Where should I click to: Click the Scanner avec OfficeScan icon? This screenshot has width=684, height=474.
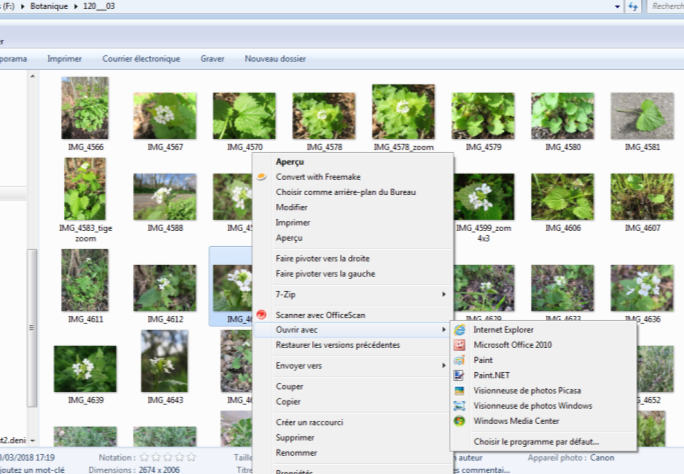pos(263,314)
